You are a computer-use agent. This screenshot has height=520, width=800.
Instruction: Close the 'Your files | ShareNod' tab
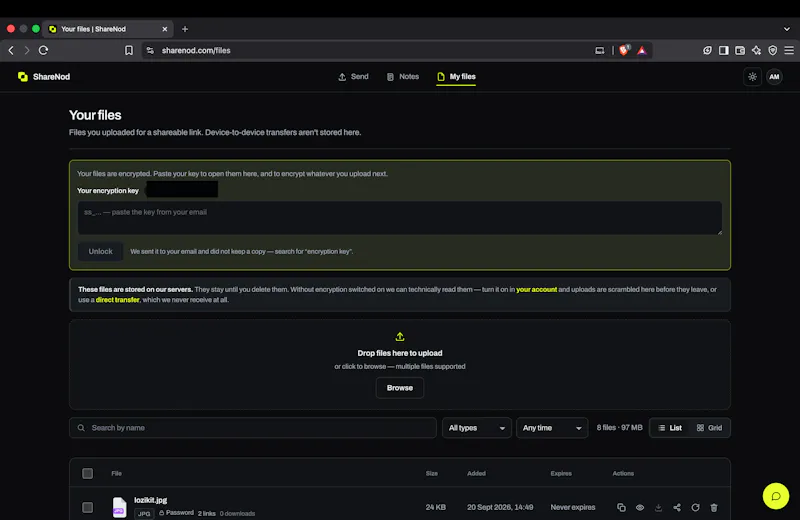tap(164, 29)
